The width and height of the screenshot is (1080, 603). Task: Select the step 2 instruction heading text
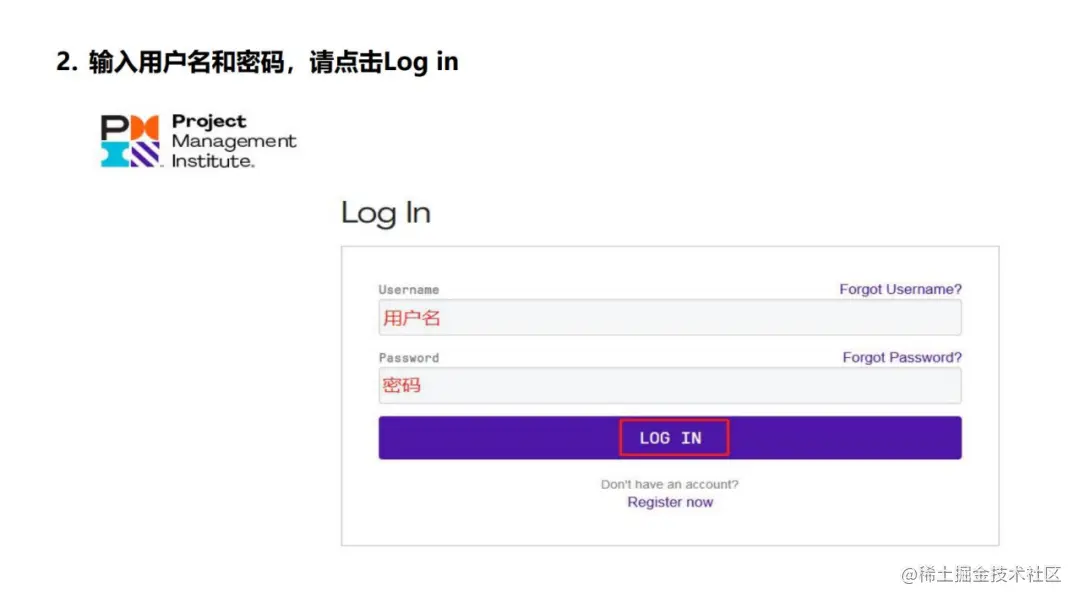point(257,62)
